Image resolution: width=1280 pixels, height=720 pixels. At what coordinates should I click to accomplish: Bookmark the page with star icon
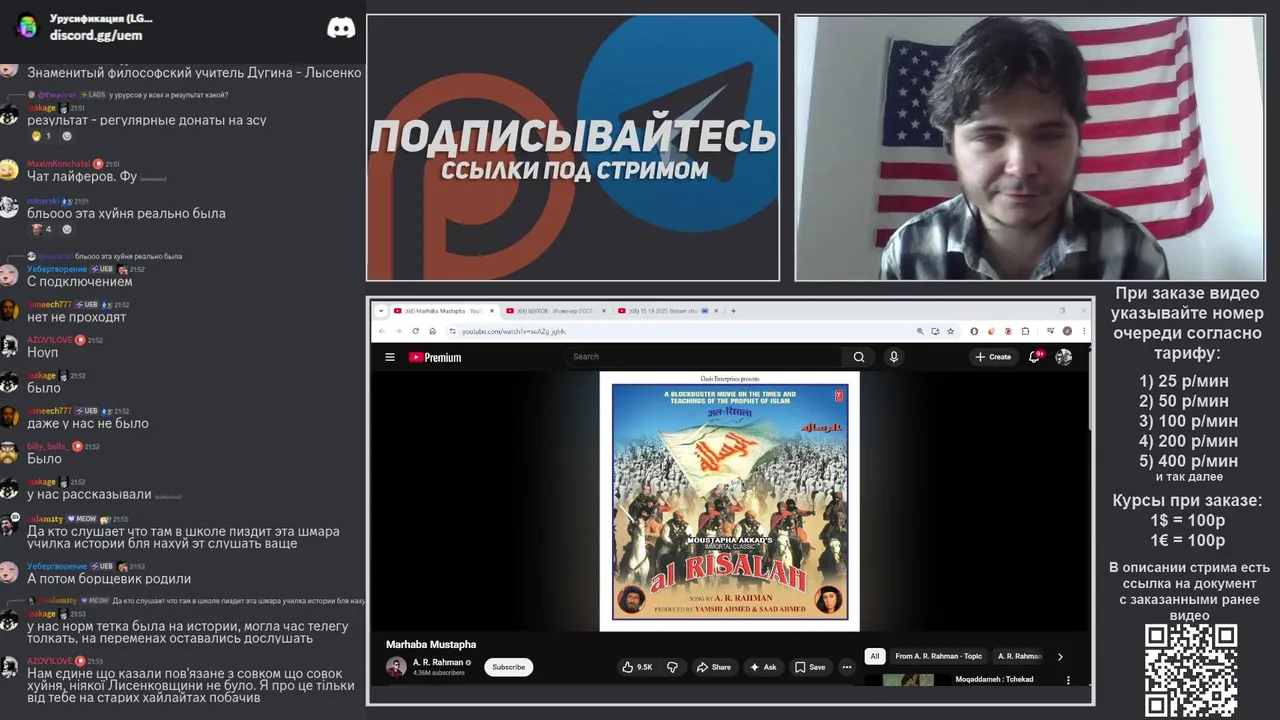(950, 331)
